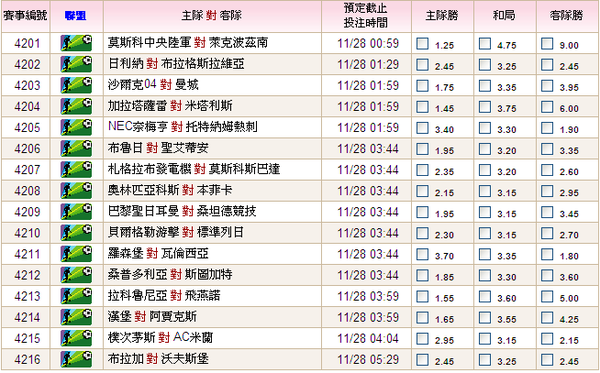Check away win 9.00 for match 4201

[547, 44]
